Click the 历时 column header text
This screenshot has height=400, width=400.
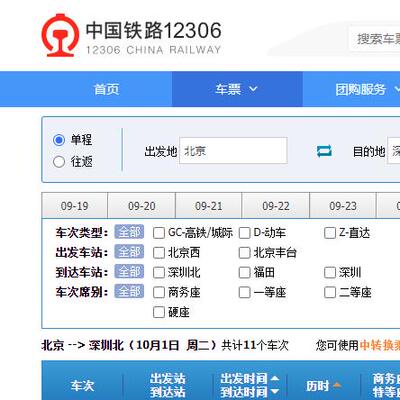[x=318, y=386]
